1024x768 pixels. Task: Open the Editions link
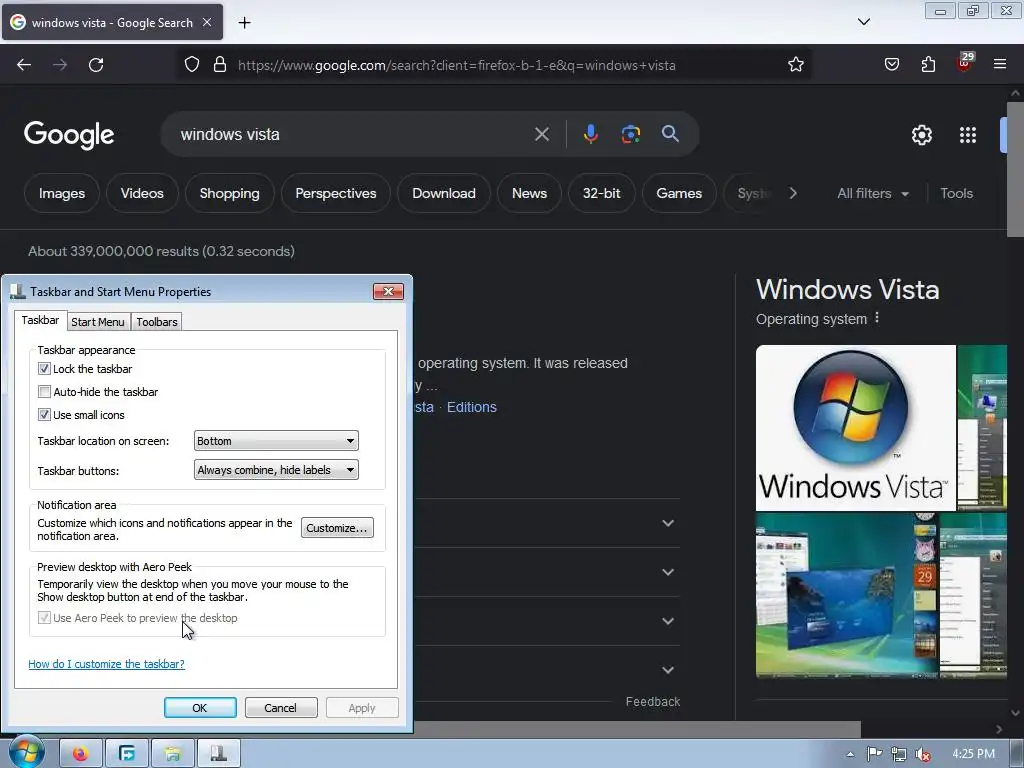[x=472, y=407]
